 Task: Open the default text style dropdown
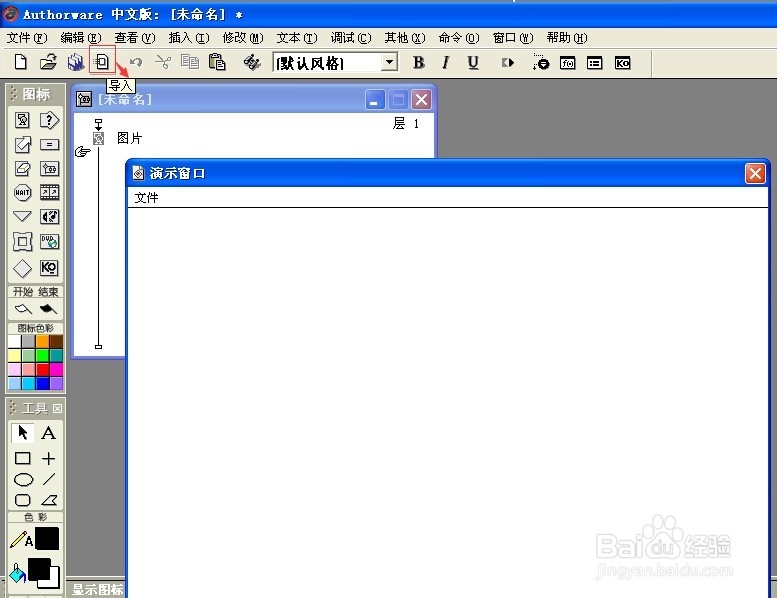(x=390, y=62)
